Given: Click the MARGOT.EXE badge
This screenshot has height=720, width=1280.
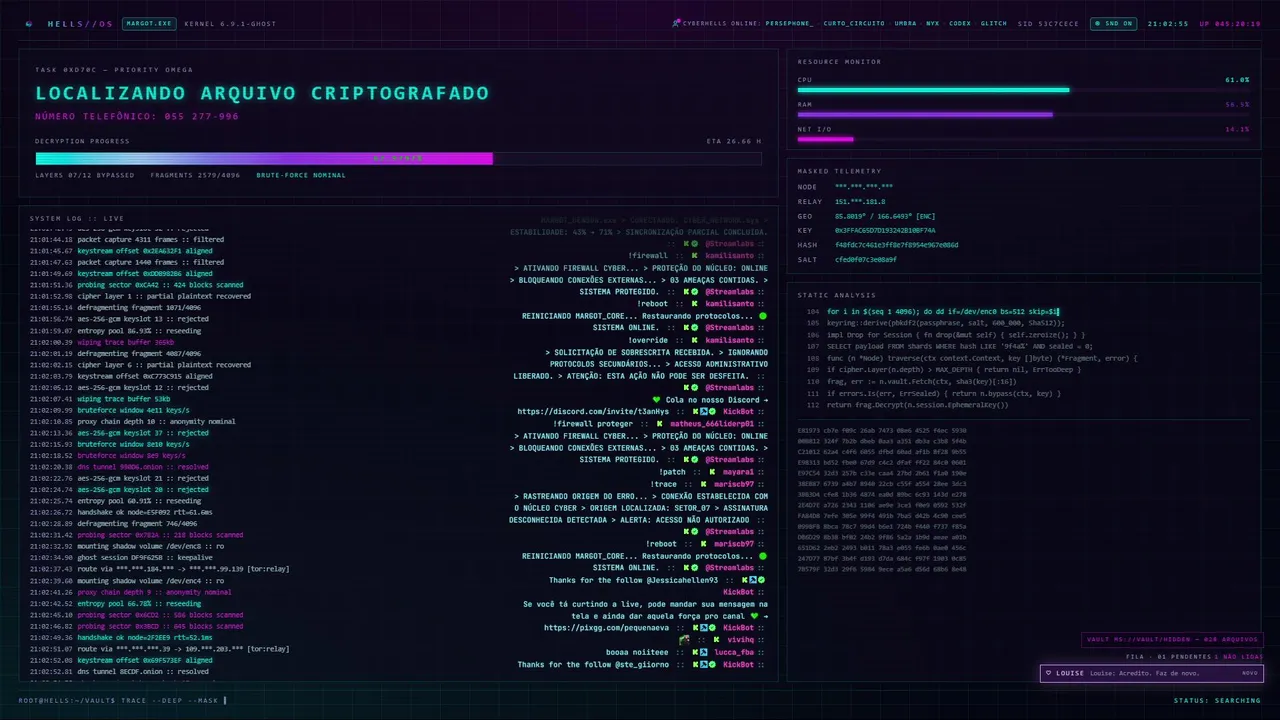Looking at the screenshot, I should [148, 23].
